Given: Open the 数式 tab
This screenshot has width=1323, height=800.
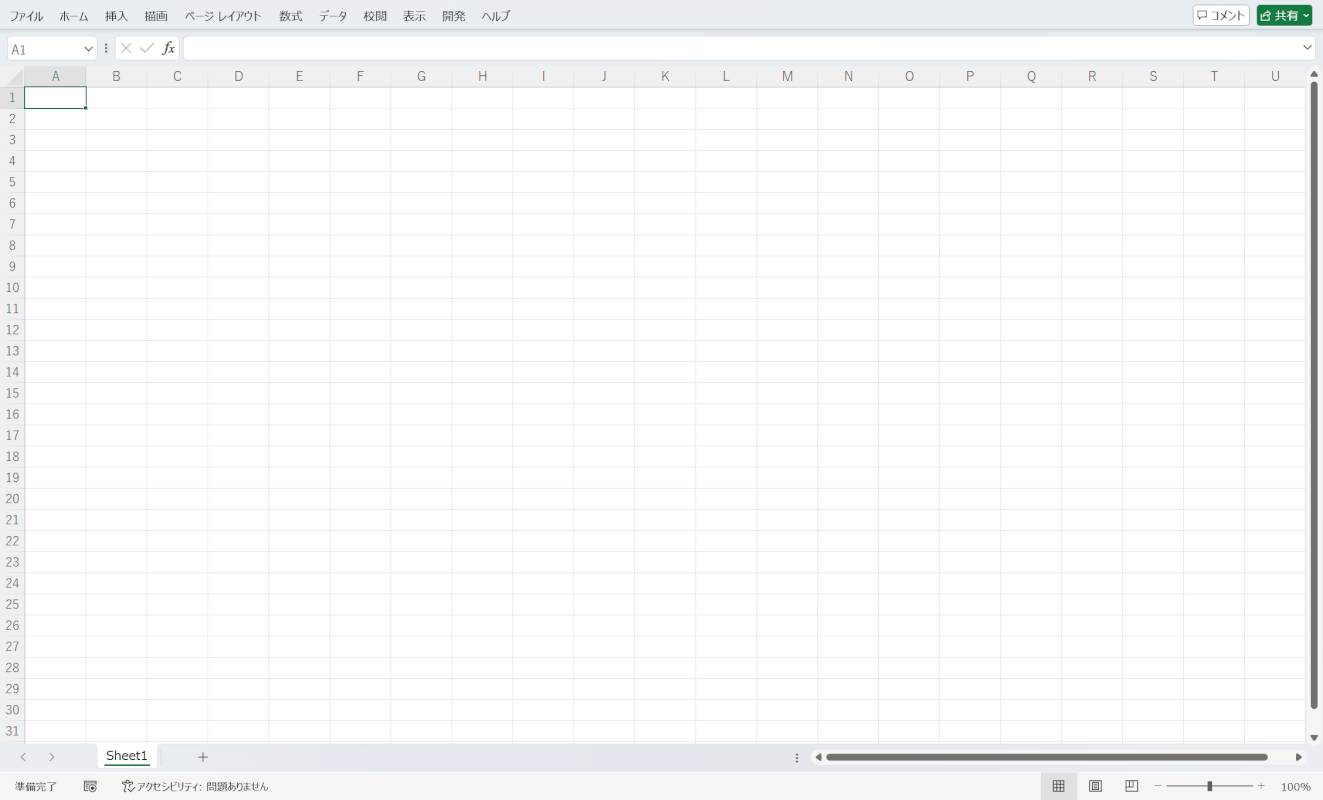Looking at the screenshot, I should click(291, 16).
